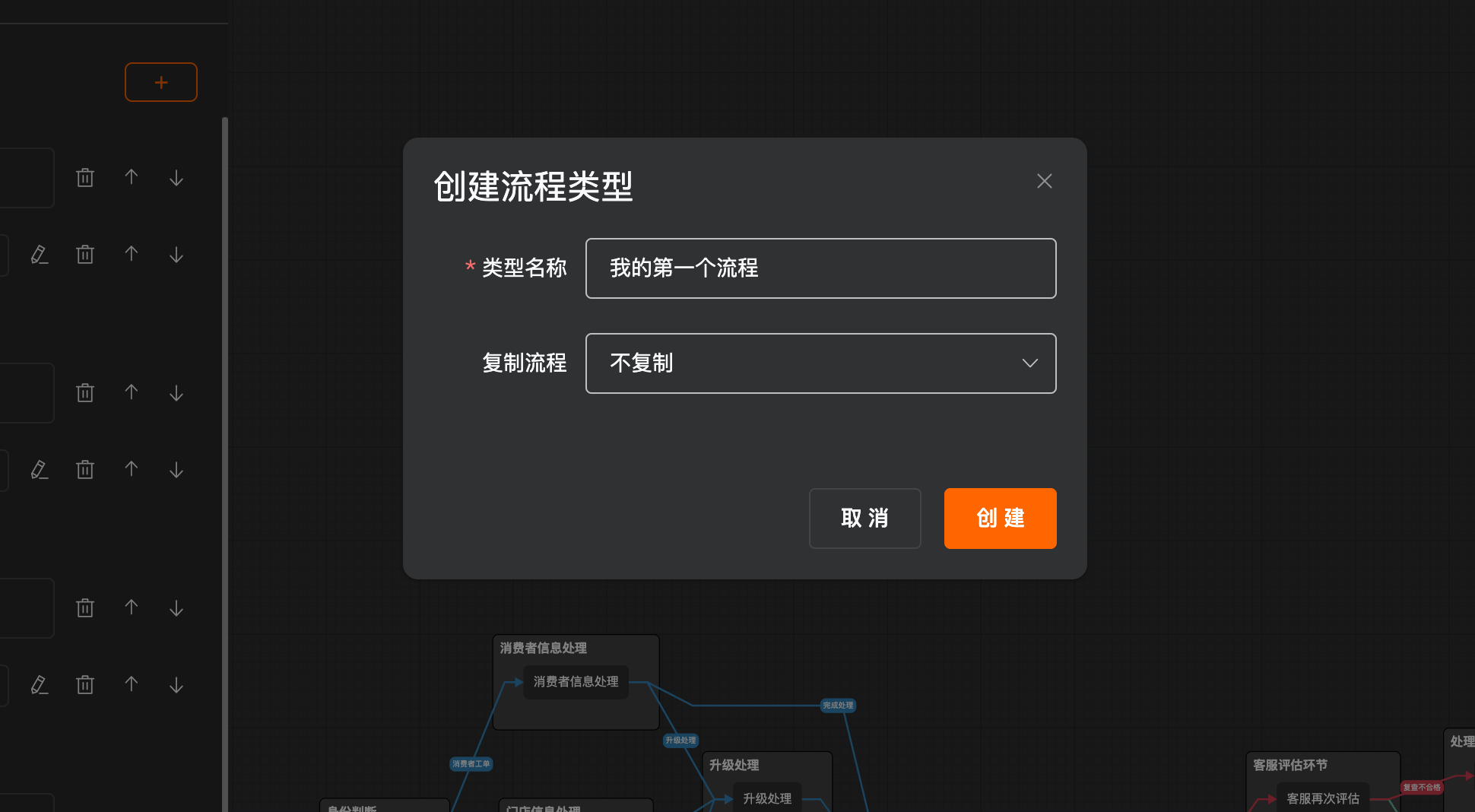Open the 复制流程 dropdown showing 不复制

tap(821, 363)
